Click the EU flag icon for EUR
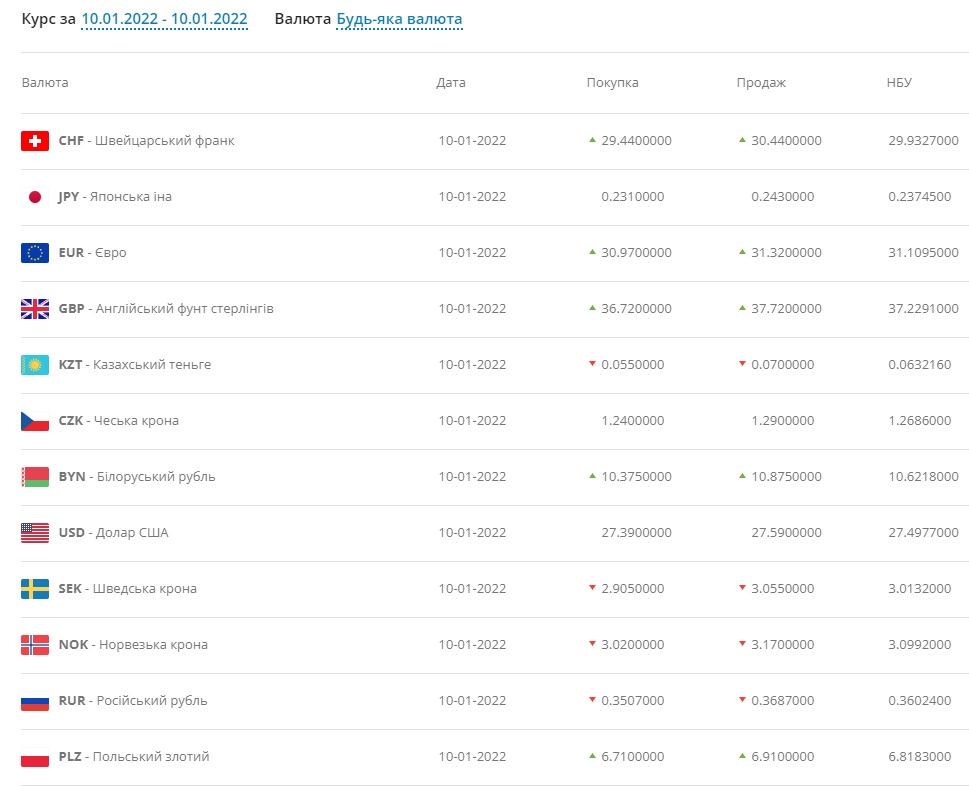The width and height of the screenshot is (969, 787). click(x=35, y=253)
